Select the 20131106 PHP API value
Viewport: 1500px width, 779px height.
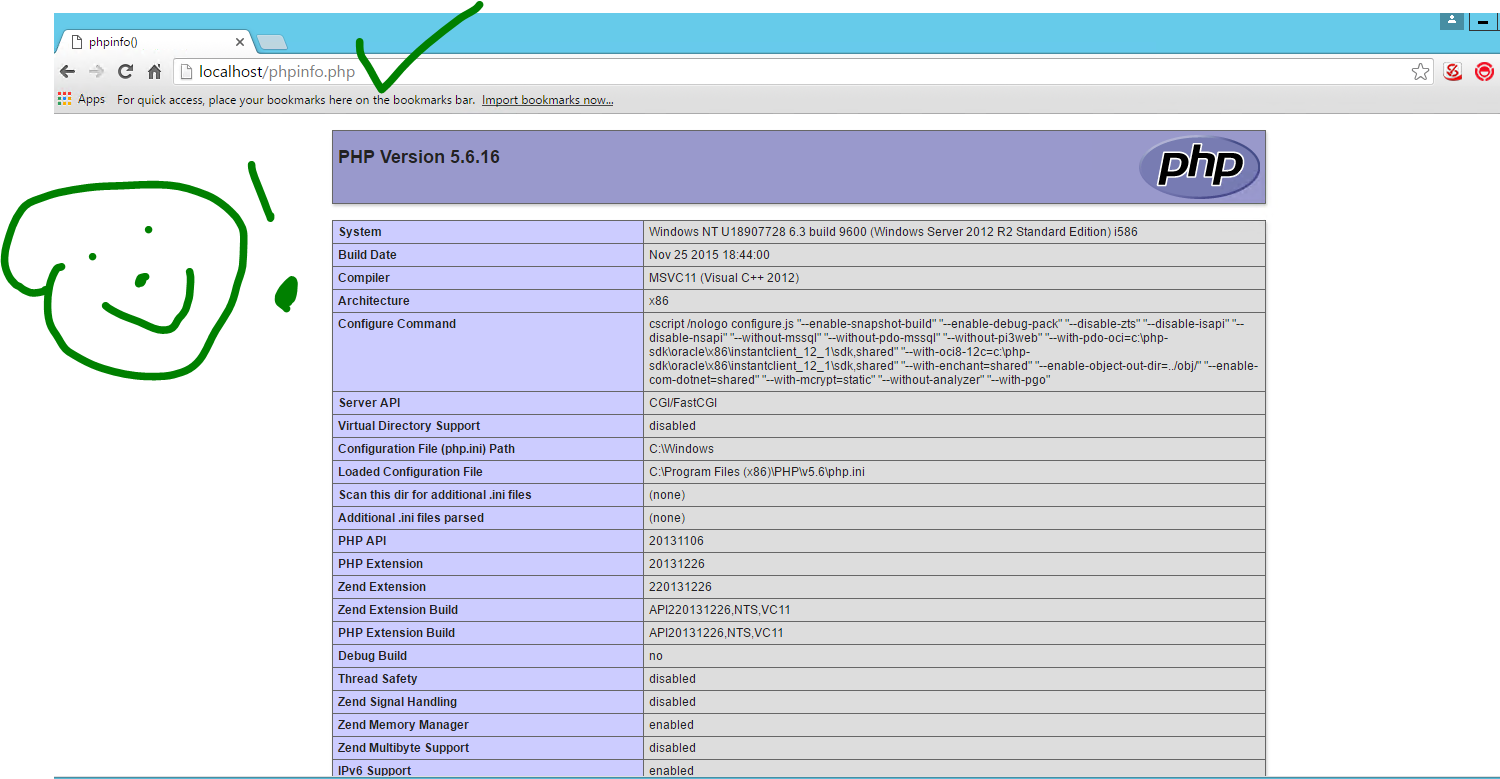pos(676,541)
